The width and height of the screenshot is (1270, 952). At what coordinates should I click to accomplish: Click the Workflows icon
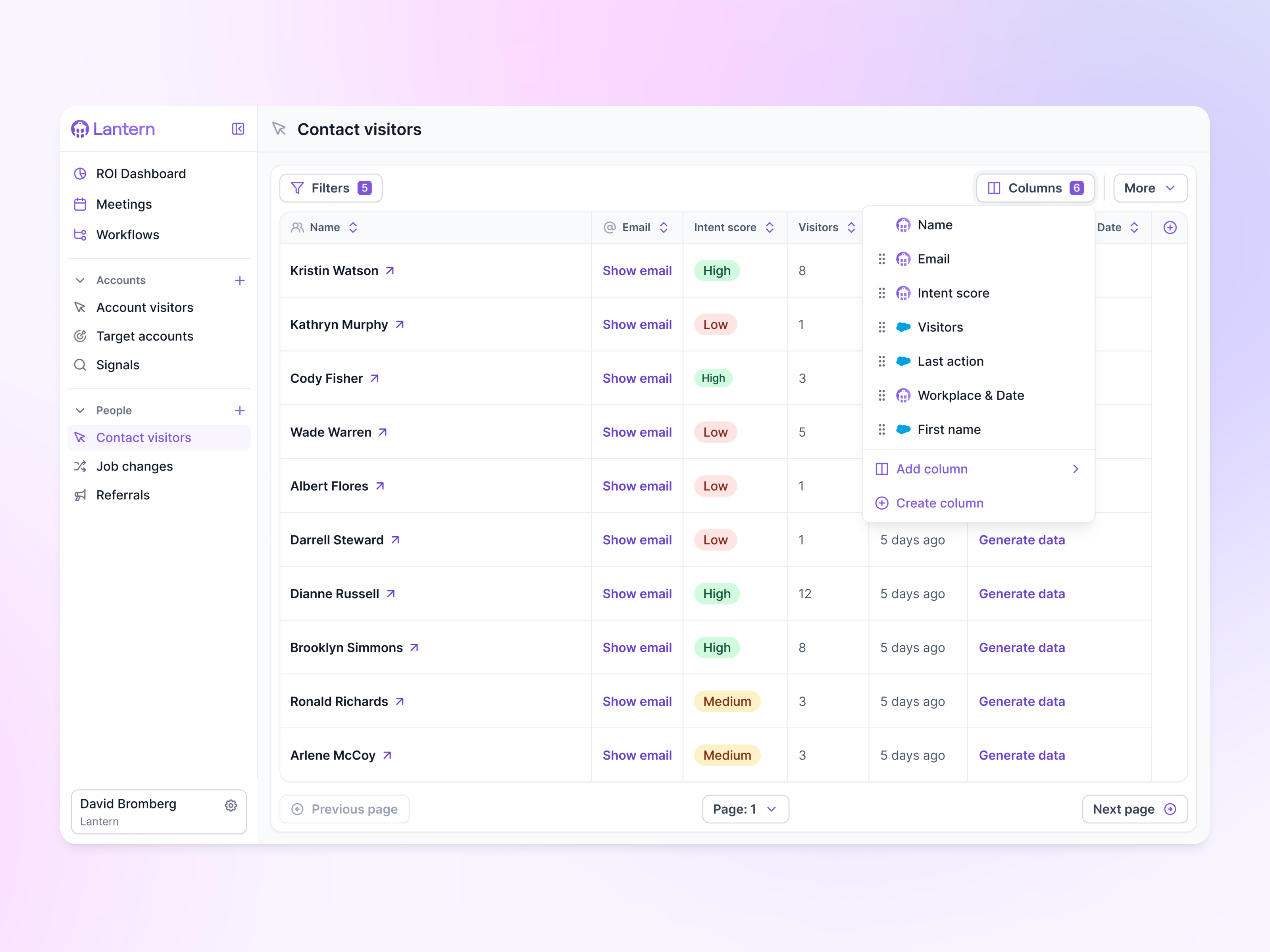(81, 235)
